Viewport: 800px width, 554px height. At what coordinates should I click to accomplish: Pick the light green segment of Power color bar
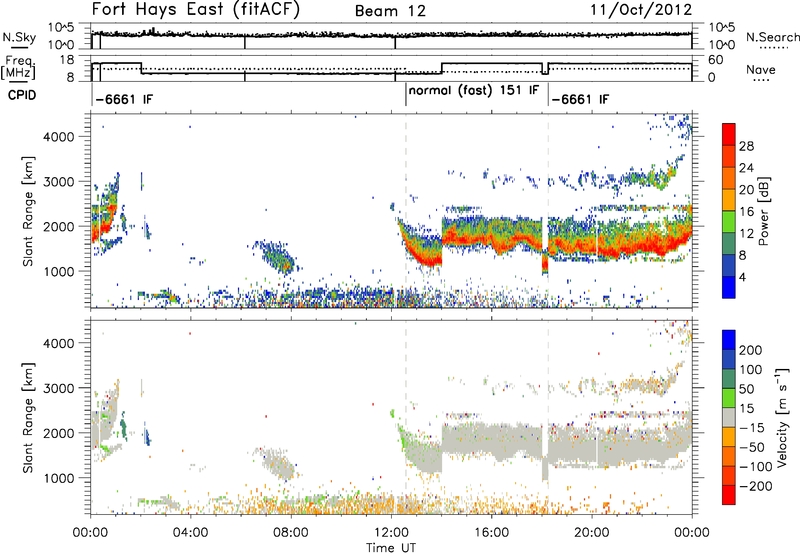(x=729, y=222)
